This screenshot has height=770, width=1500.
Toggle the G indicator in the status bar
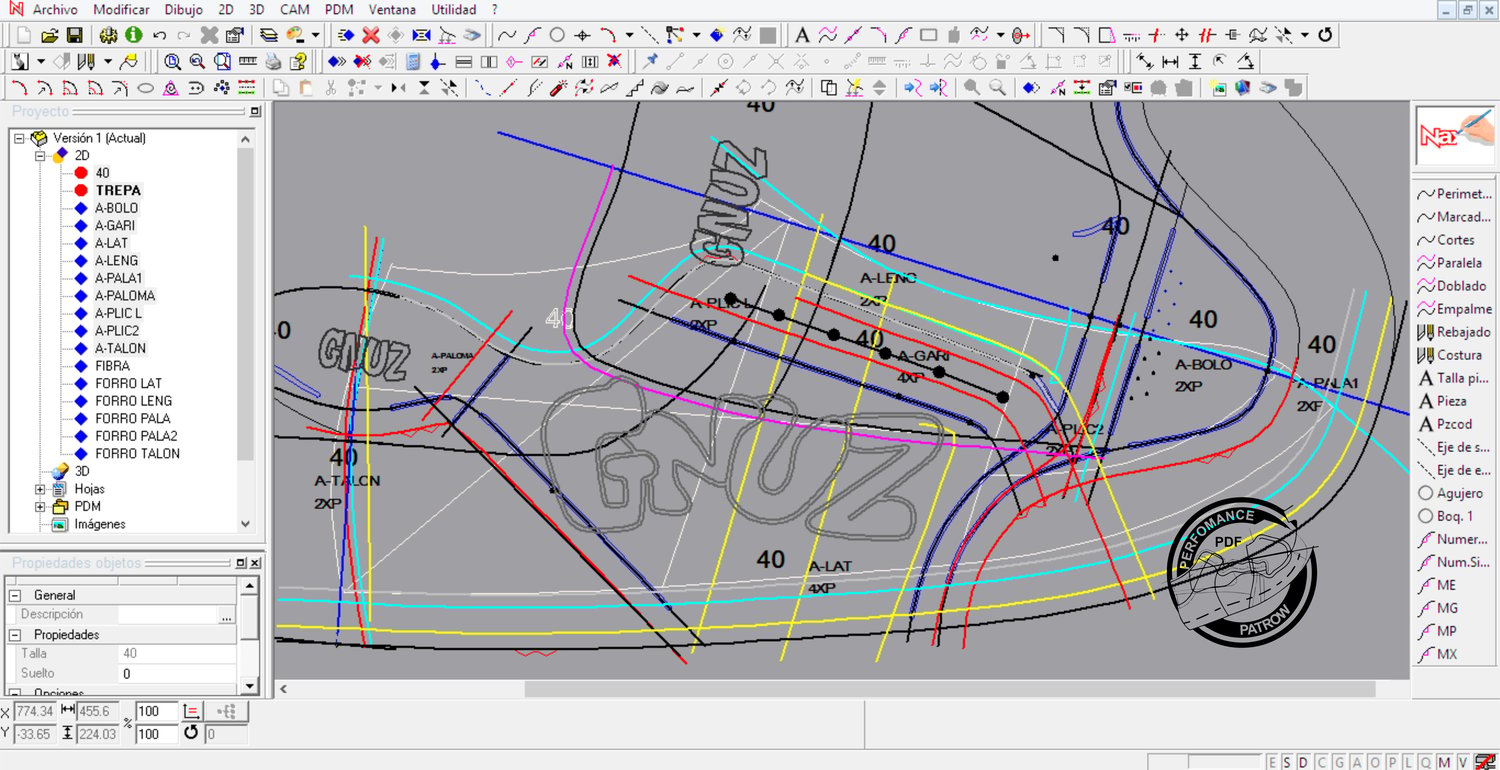coord(1337,762)
